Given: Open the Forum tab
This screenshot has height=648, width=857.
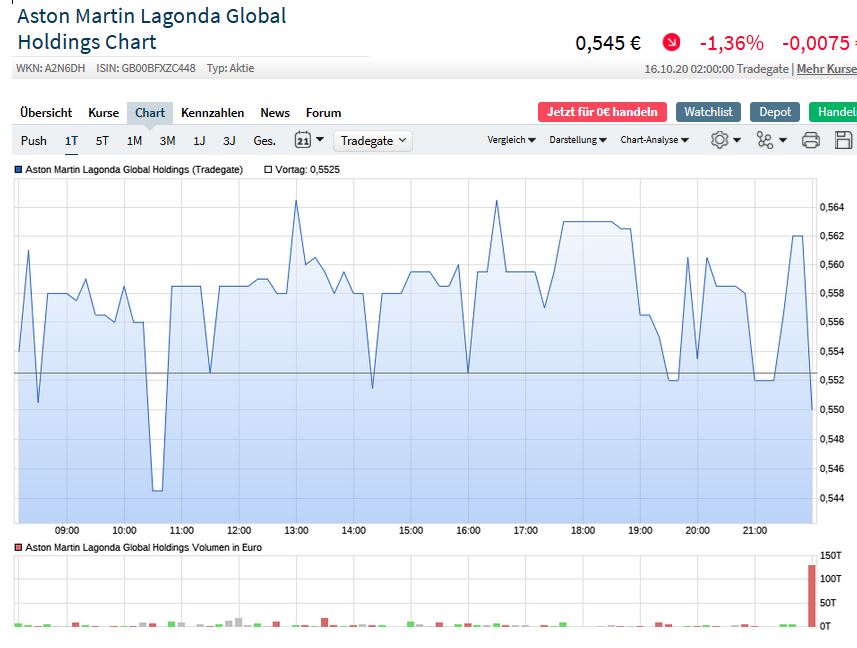Looking at the screenshot, I should [x=324, y=113].
